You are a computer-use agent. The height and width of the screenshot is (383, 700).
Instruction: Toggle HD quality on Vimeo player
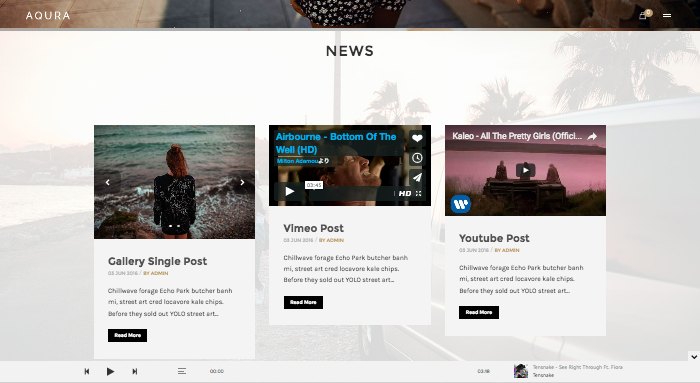point(405,193)
